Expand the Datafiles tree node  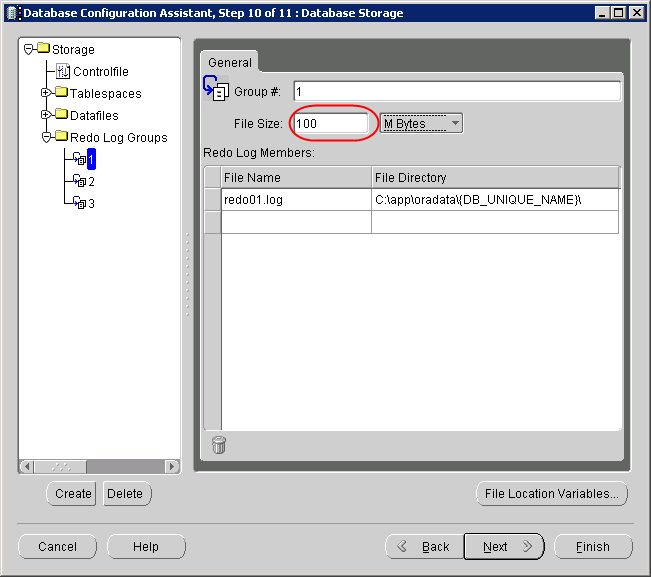pos(46,115)
